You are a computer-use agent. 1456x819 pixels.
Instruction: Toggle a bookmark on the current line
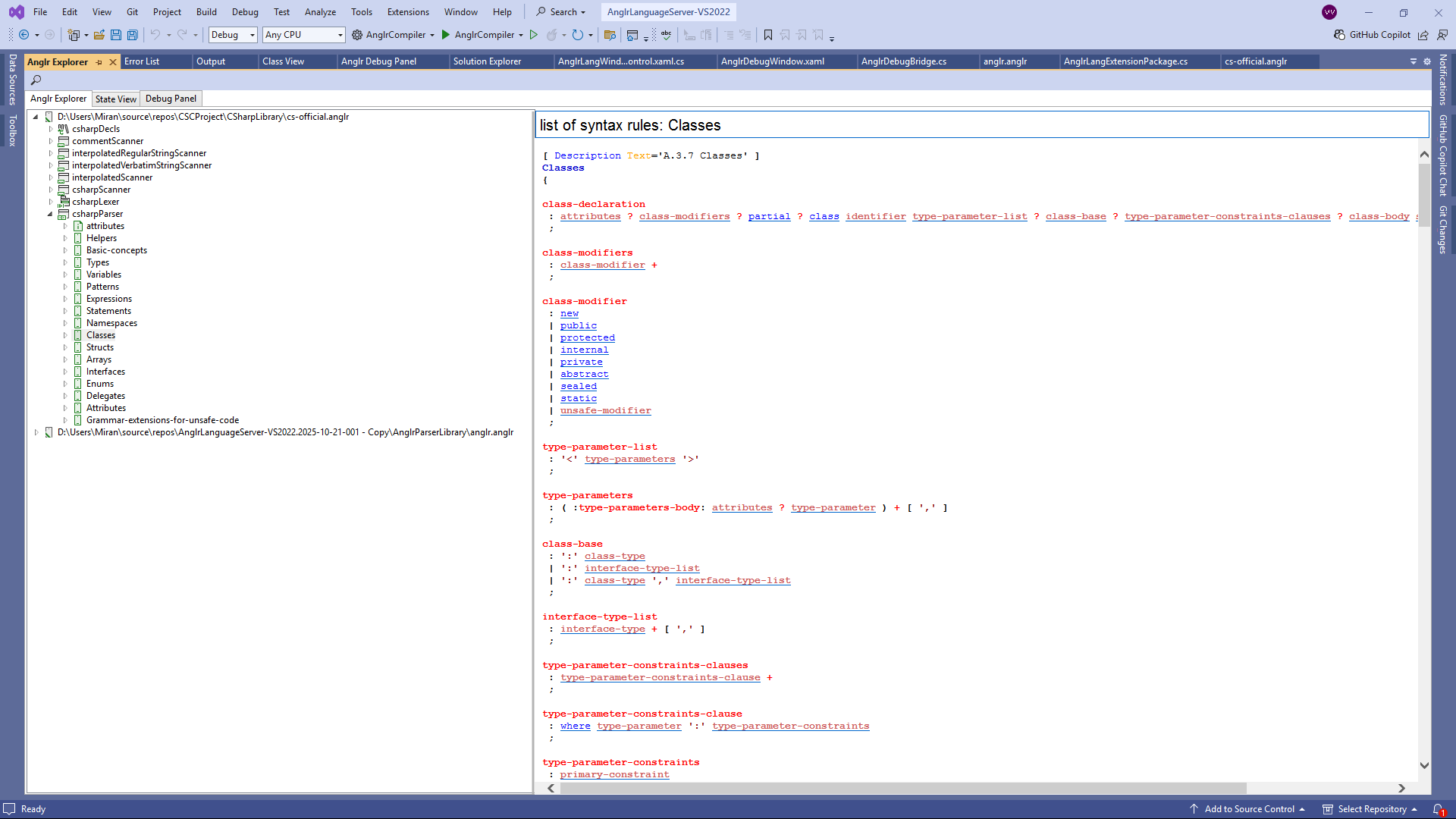tap(768, 35)
